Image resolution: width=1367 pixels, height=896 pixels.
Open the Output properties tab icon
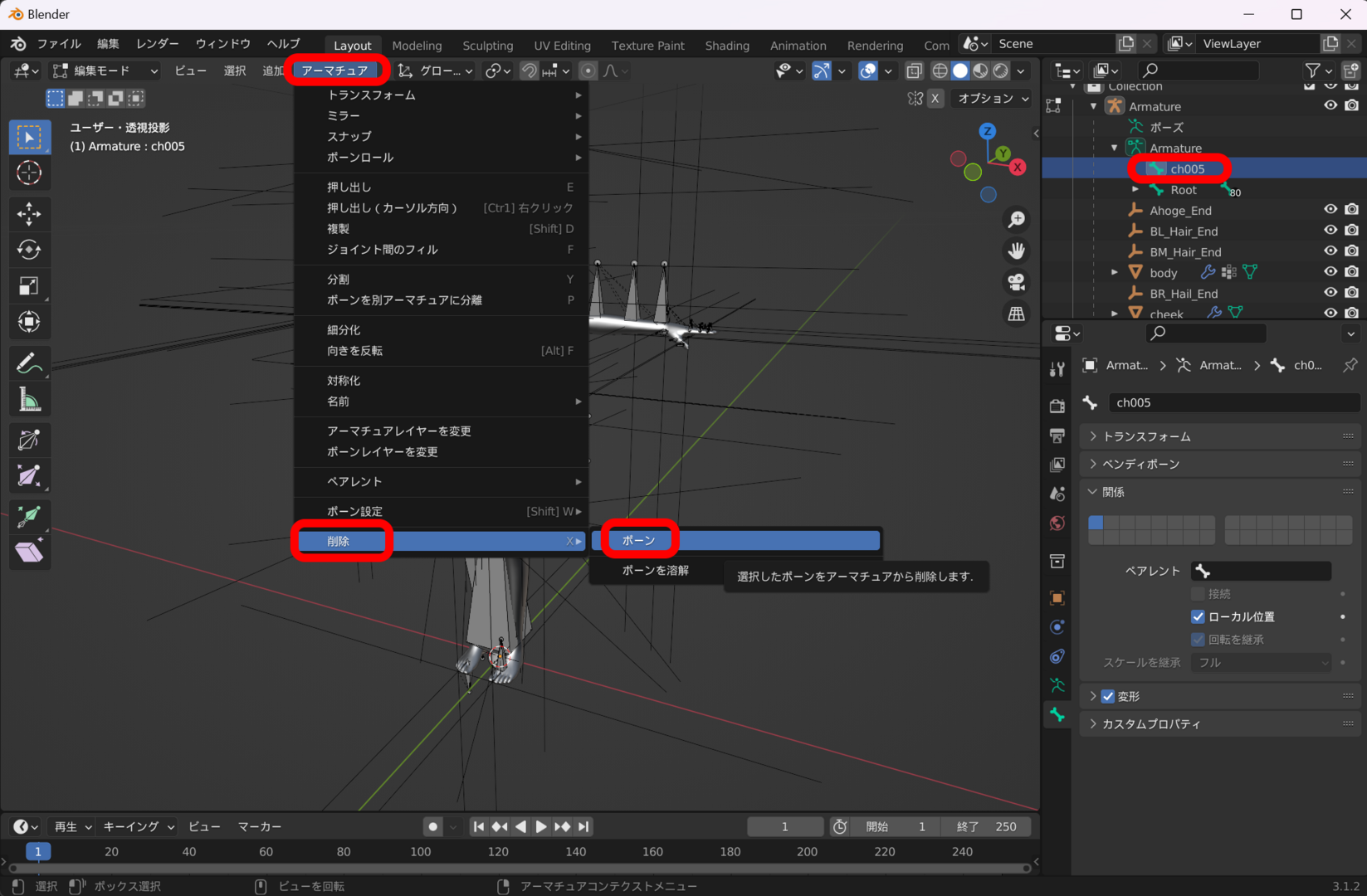[1057, 435]
